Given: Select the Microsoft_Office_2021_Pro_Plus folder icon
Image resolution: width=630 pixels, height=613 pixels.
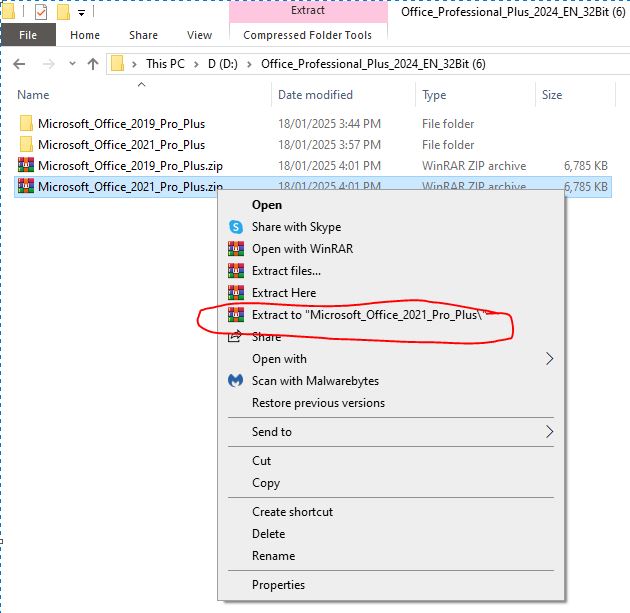Looking at the screenshot, I should tap(26, 144).
